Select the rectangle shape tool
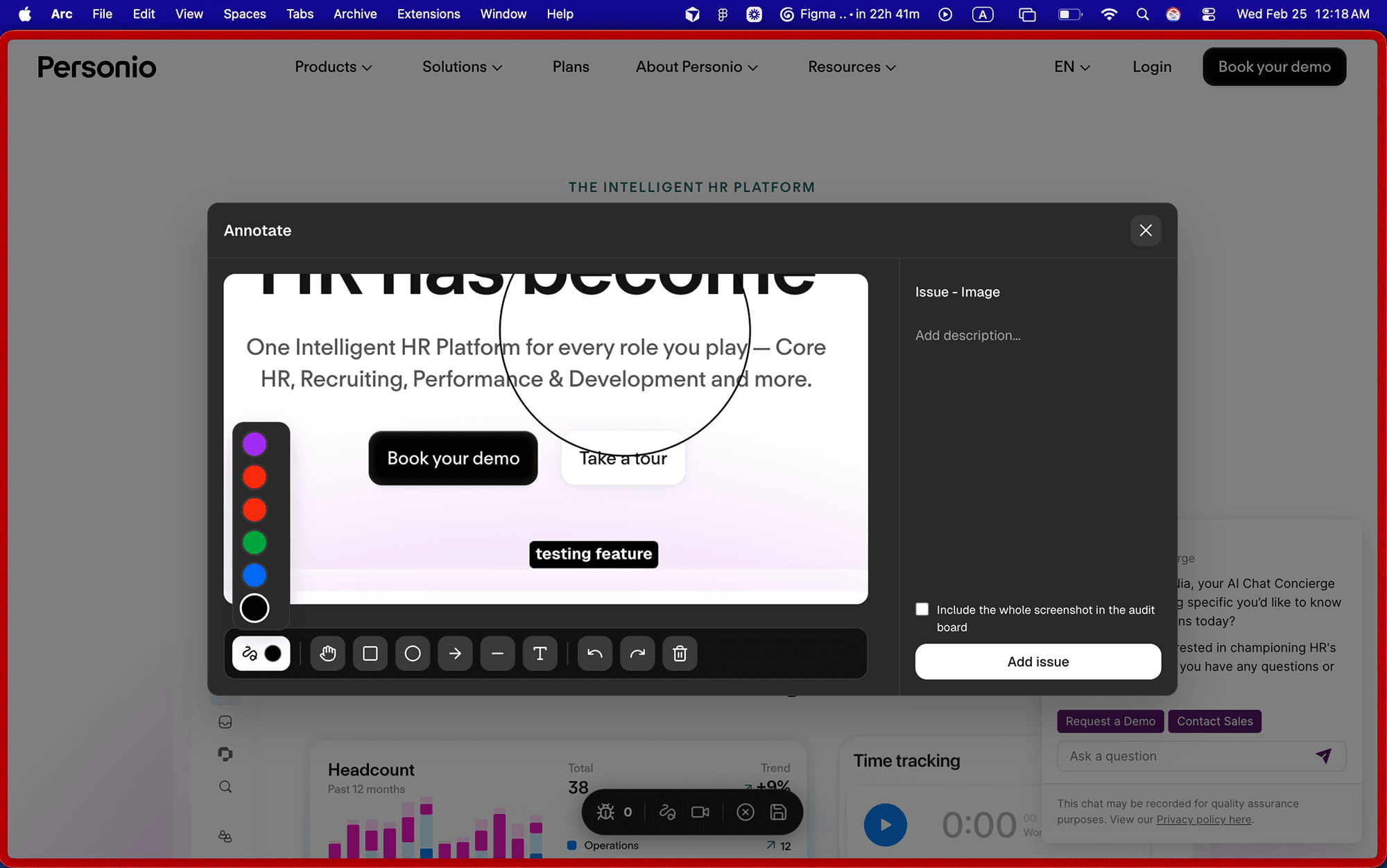The width and height of the screenshot is (1387, 868). pyautogui.click(x=370, y=653)
